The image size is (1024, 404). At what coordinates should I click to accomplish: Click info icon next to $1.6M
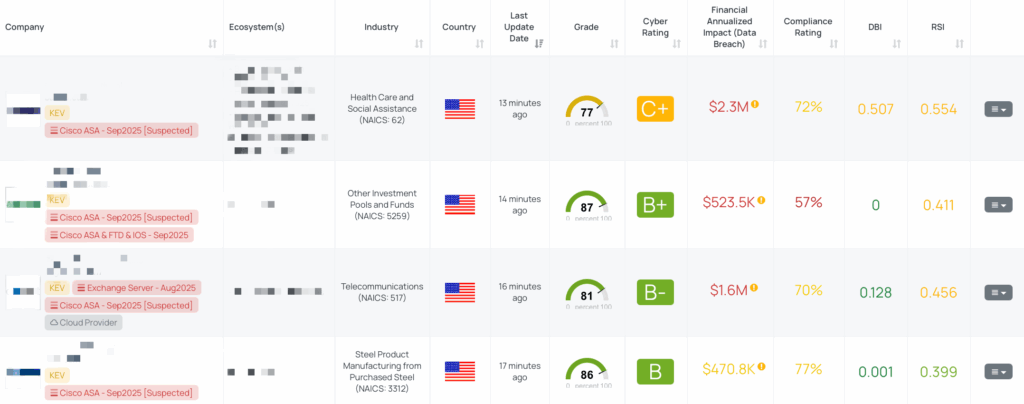pos(755,288)
